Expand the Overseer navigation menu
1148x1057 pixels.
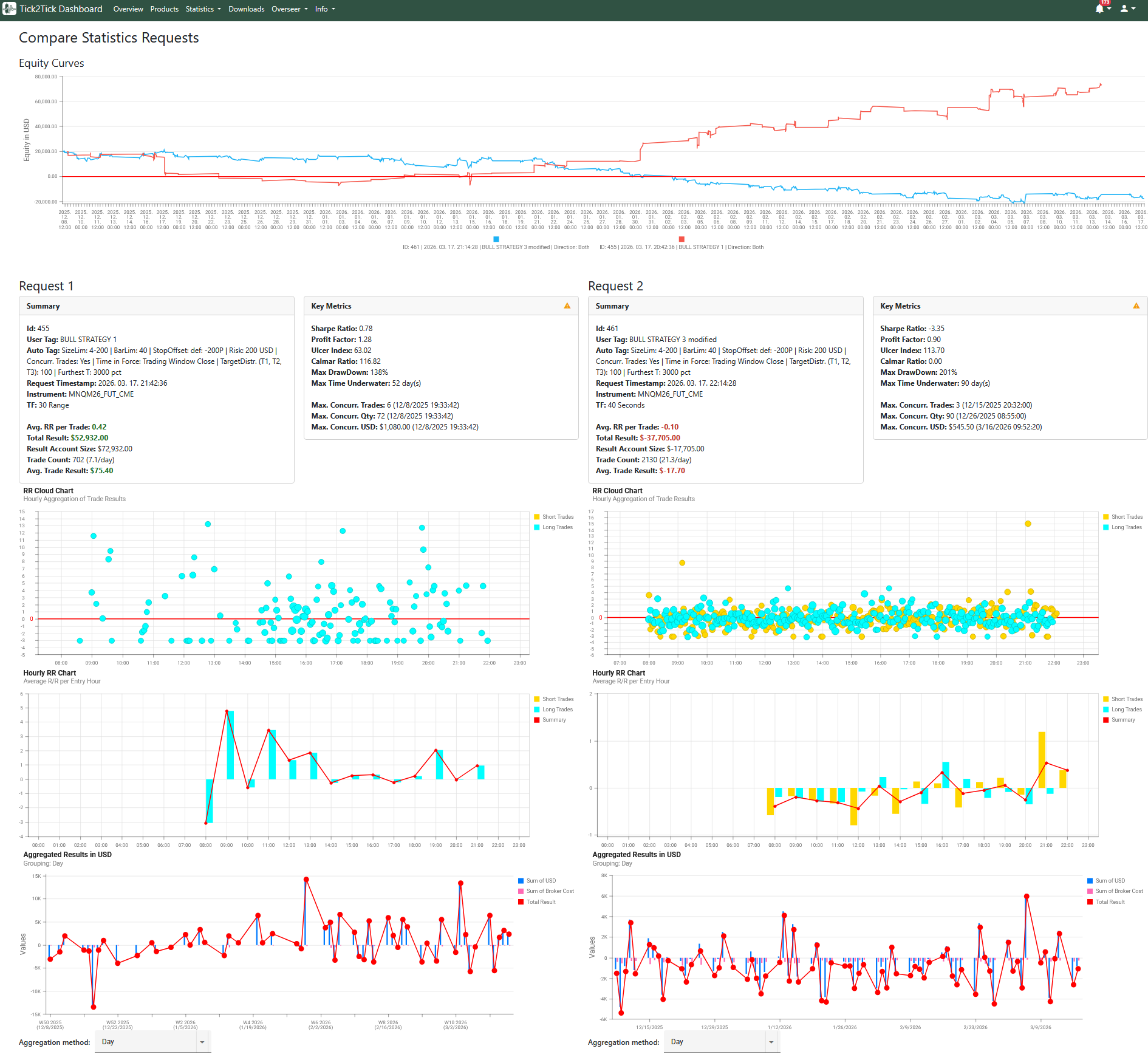(x=289, y=9)
